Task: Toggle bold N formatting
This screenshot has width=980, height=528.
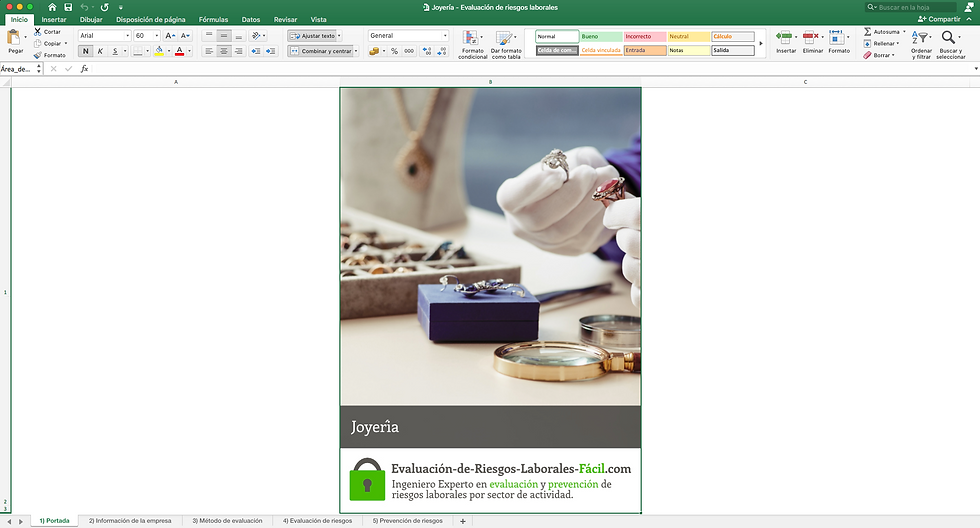Action: pos(86,51)
